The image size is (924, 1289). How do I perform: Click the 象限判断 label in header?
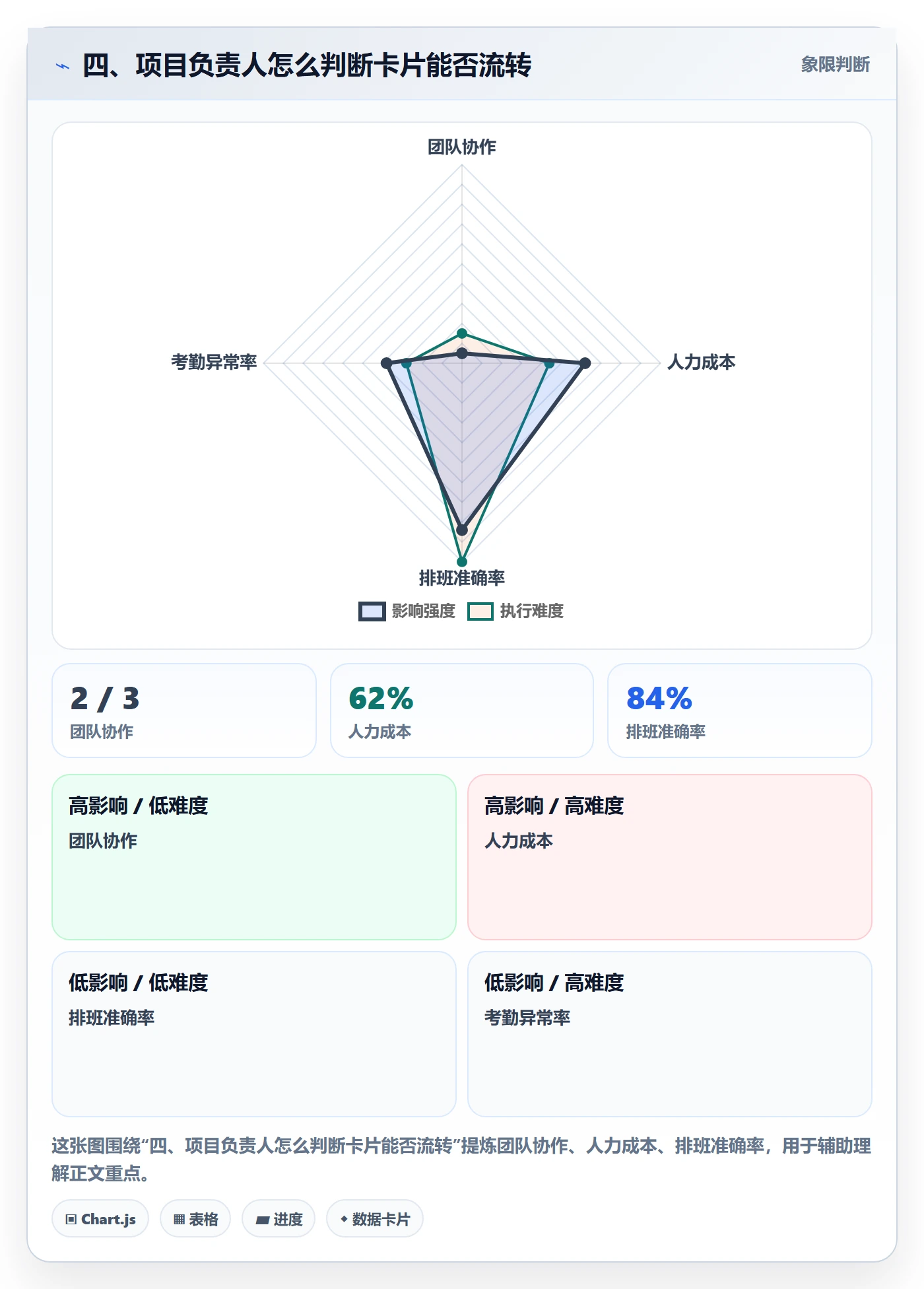pyautogui.click(x=835, y=65)
